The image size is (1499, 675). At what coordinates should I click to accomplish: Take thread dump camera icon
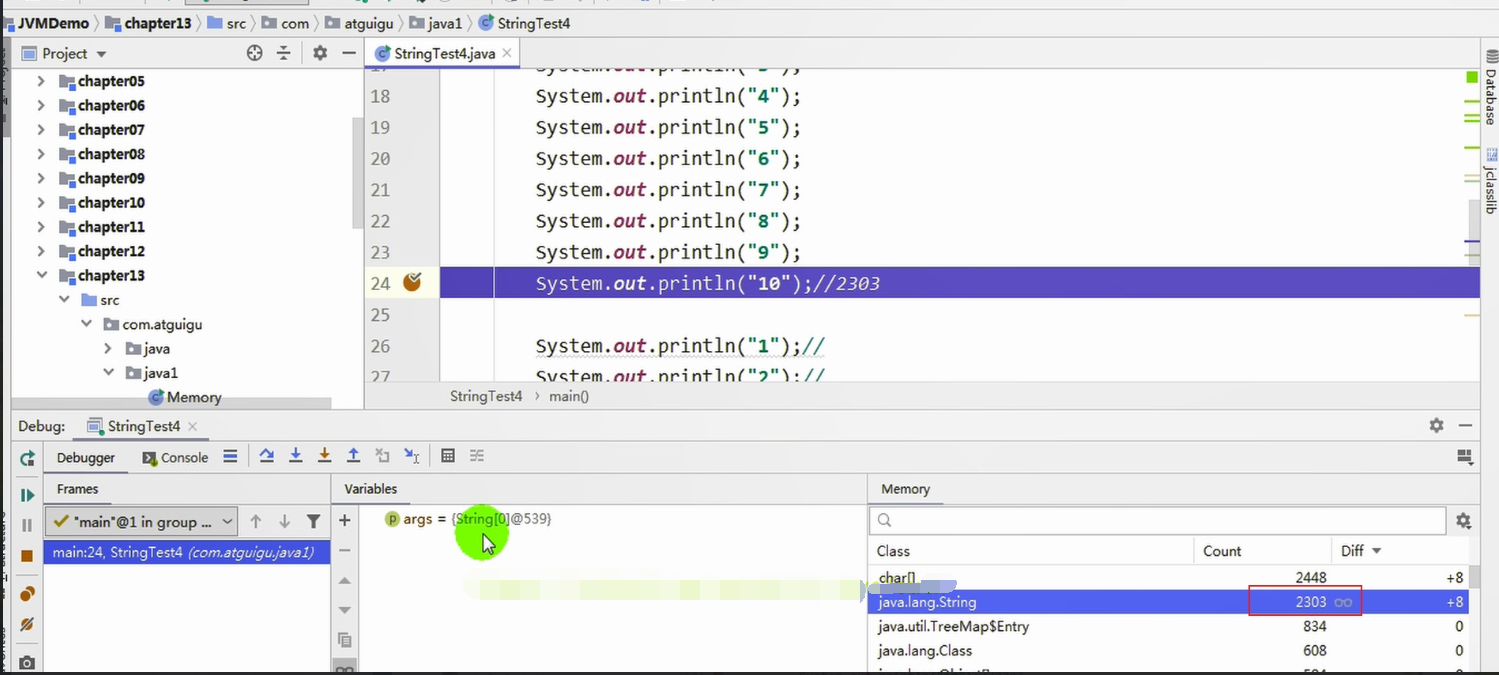27,662
